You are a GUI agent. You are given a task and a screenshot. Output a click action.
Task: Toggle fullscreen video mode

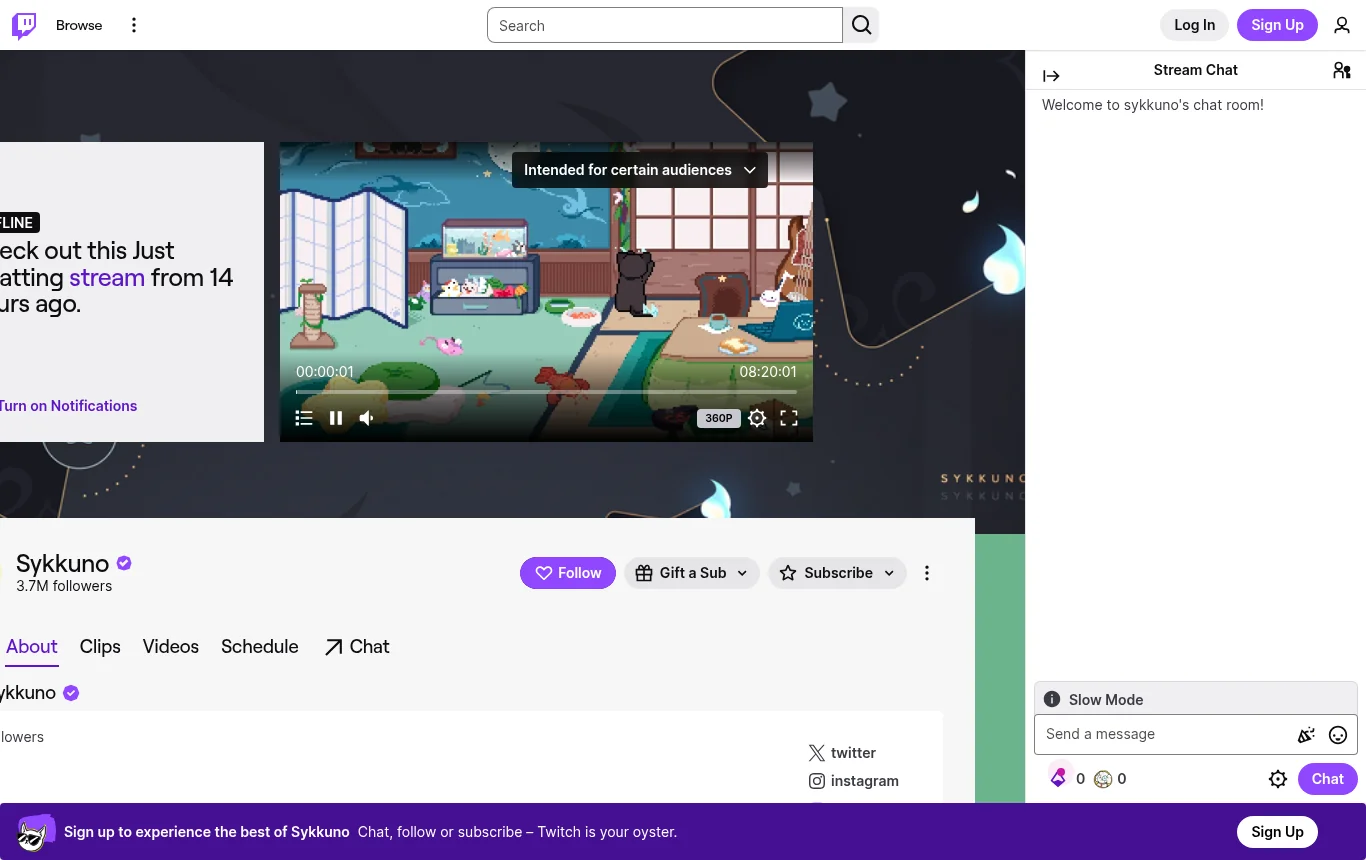(x=789, y=418)
